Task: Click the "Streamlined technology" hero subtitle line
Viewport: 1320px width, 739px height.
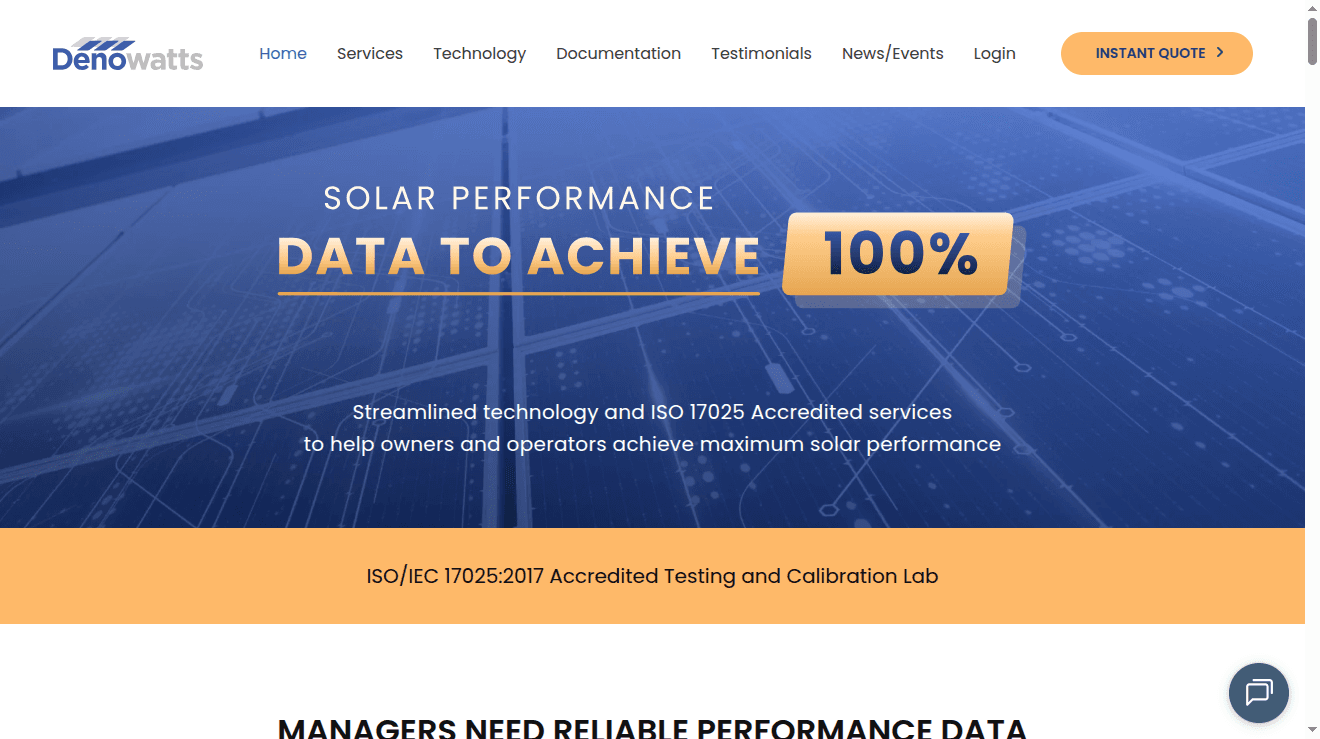Action: click(x=652, y=412)
